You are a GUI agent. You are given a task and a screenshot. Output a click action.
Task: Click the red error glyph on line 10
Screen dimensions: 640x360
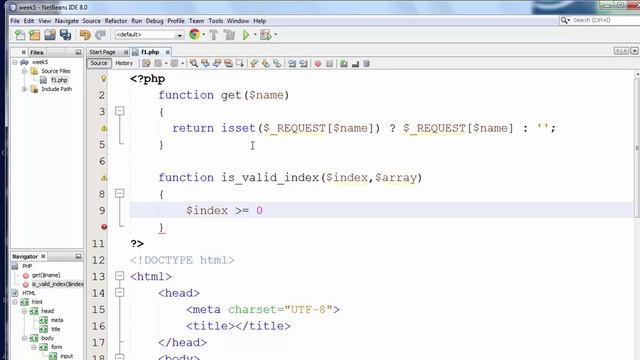104,227
